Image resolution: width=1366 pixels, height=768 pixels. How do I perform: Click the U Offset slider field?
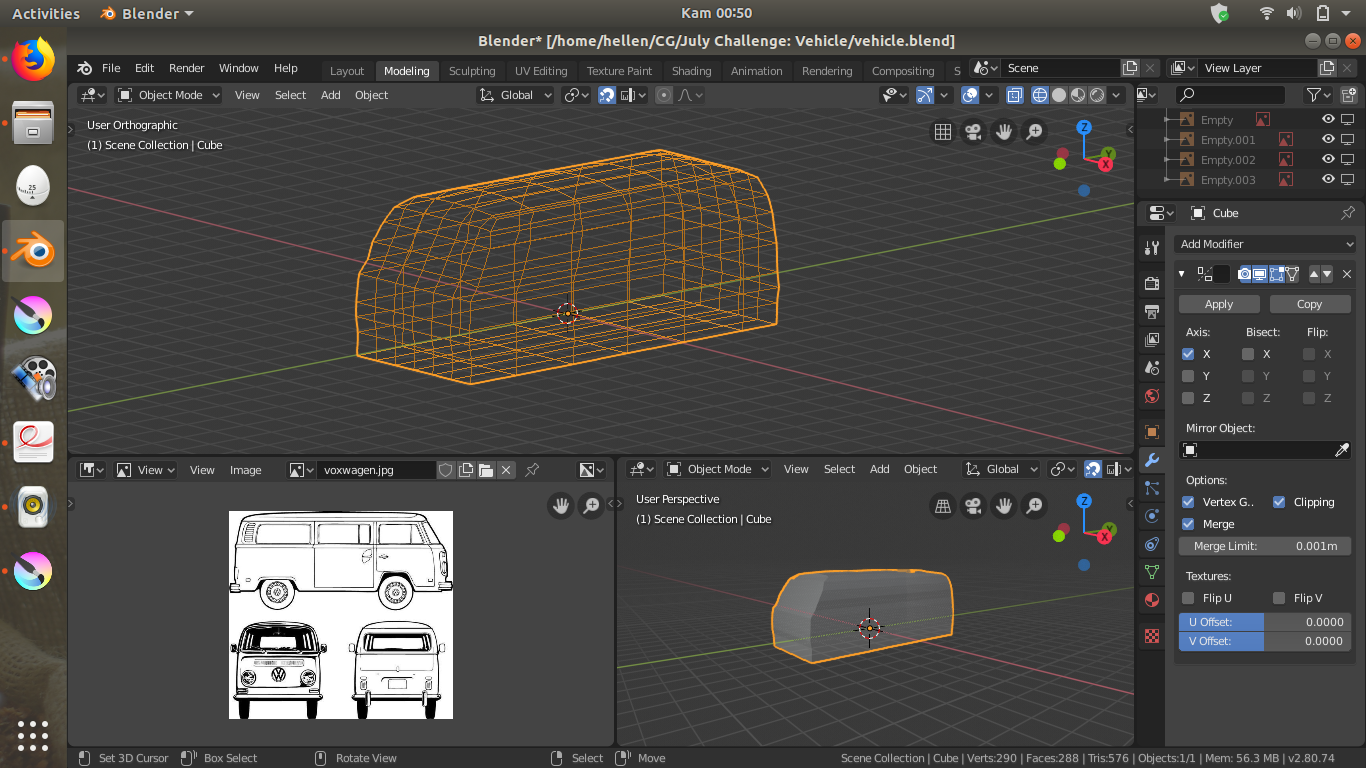(x=1265, y=622)
